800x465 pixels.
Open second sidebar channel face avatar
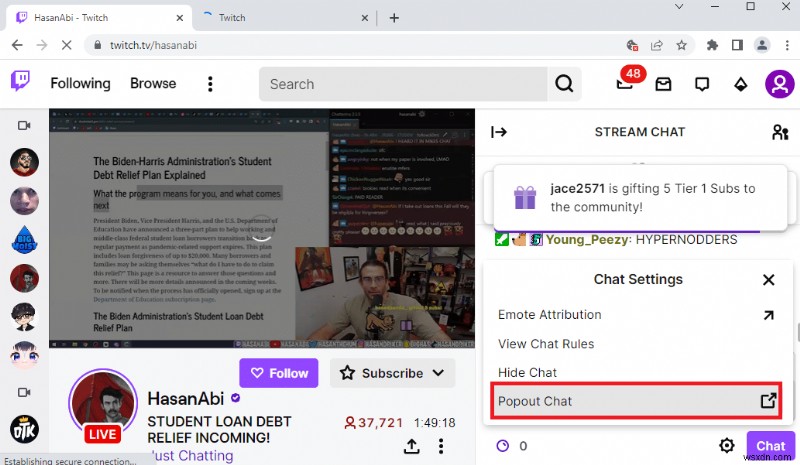coord(24,201)
